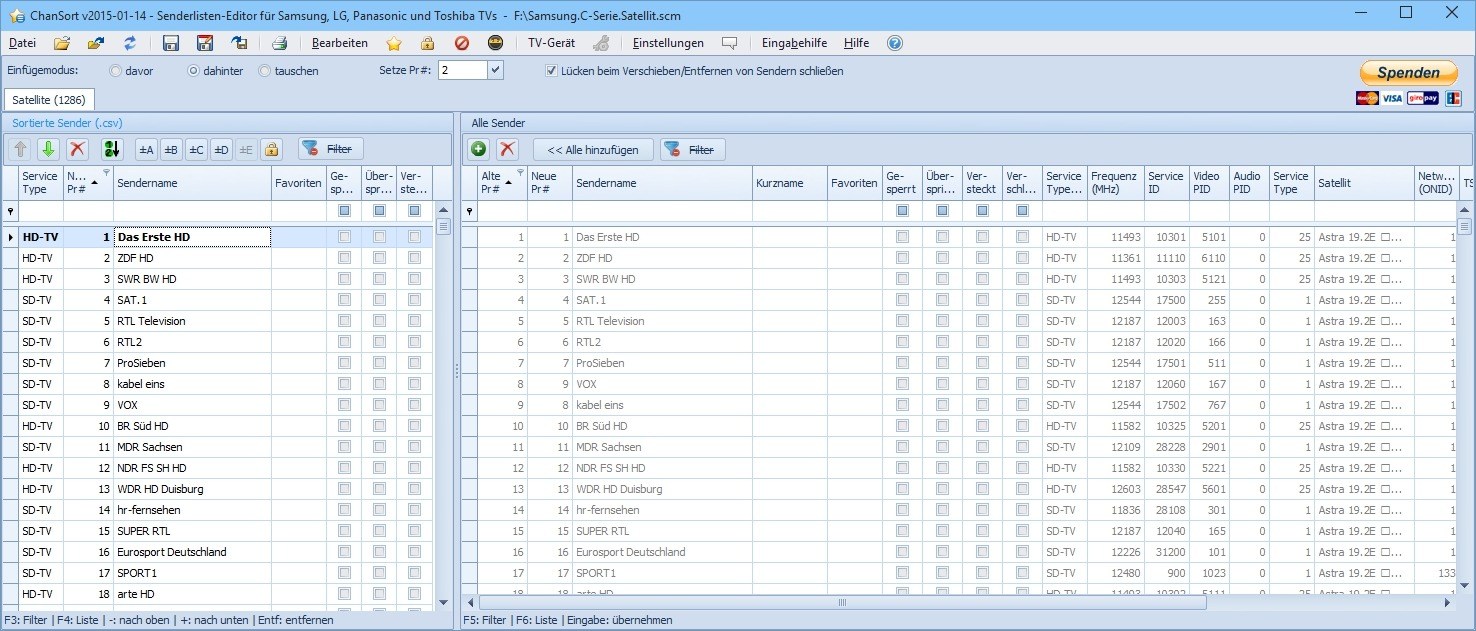1476x631 pixels.
Task: Select the 'dahinter' insert mode
Action: tap(216, 71)
